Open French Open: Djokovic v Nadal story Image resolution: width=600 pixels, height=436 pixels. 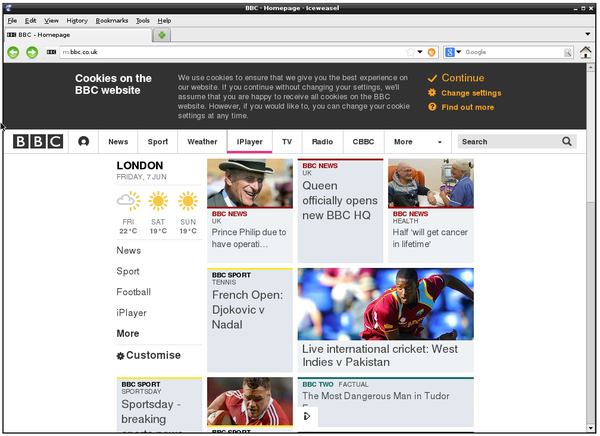[x=247, y=310]
